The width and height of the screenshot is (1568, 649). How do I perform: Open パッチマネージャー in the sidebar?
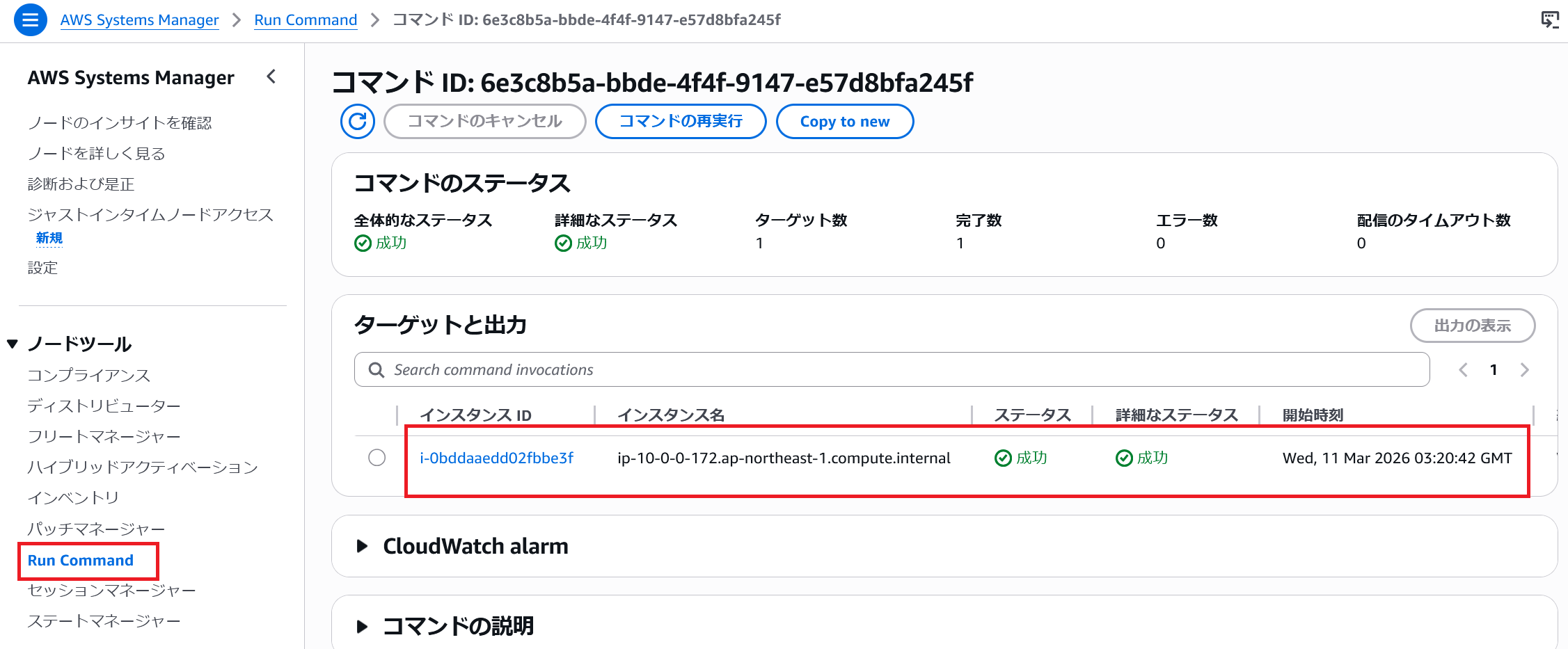(x=96, y=529)
